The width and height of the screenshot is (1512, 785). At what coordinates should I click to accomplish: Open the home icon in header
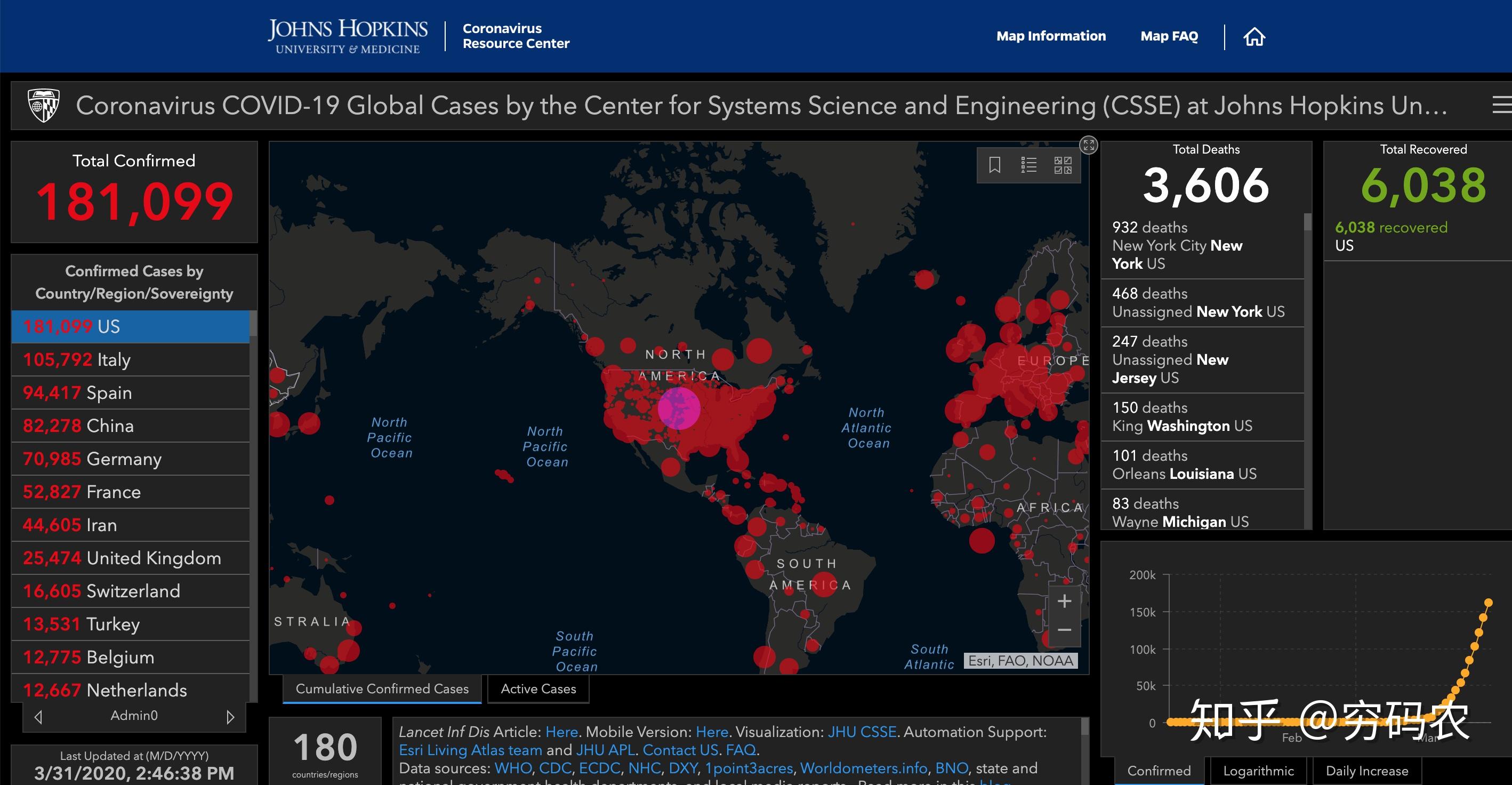coord(1254,36)
